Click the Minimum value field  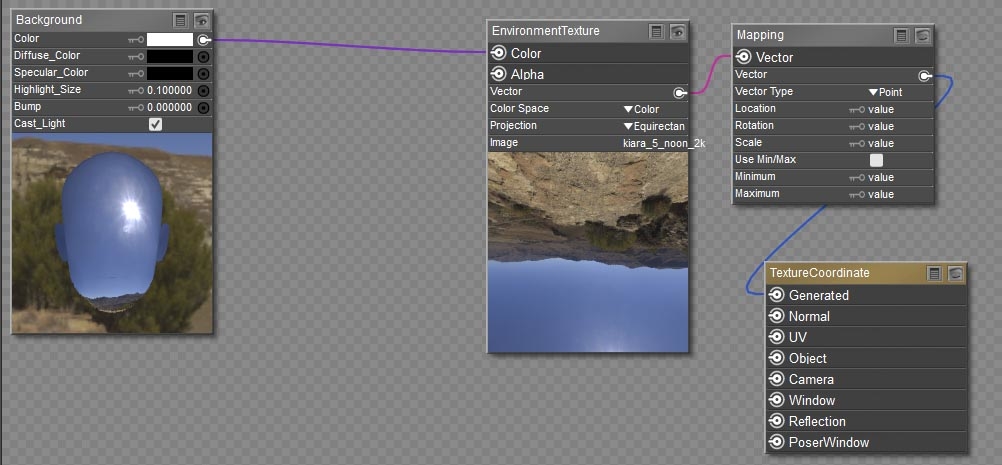pos(881,178)
